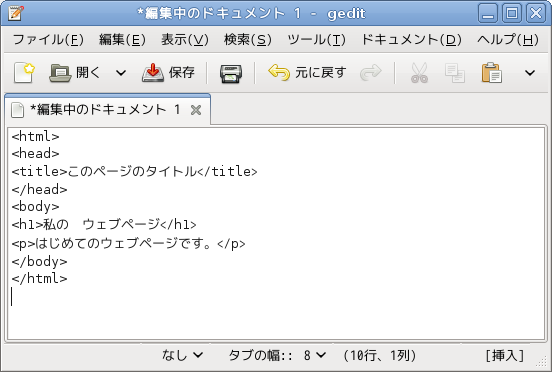Close the 編集中のドキュメント 1 tab

tap(196, 110)
